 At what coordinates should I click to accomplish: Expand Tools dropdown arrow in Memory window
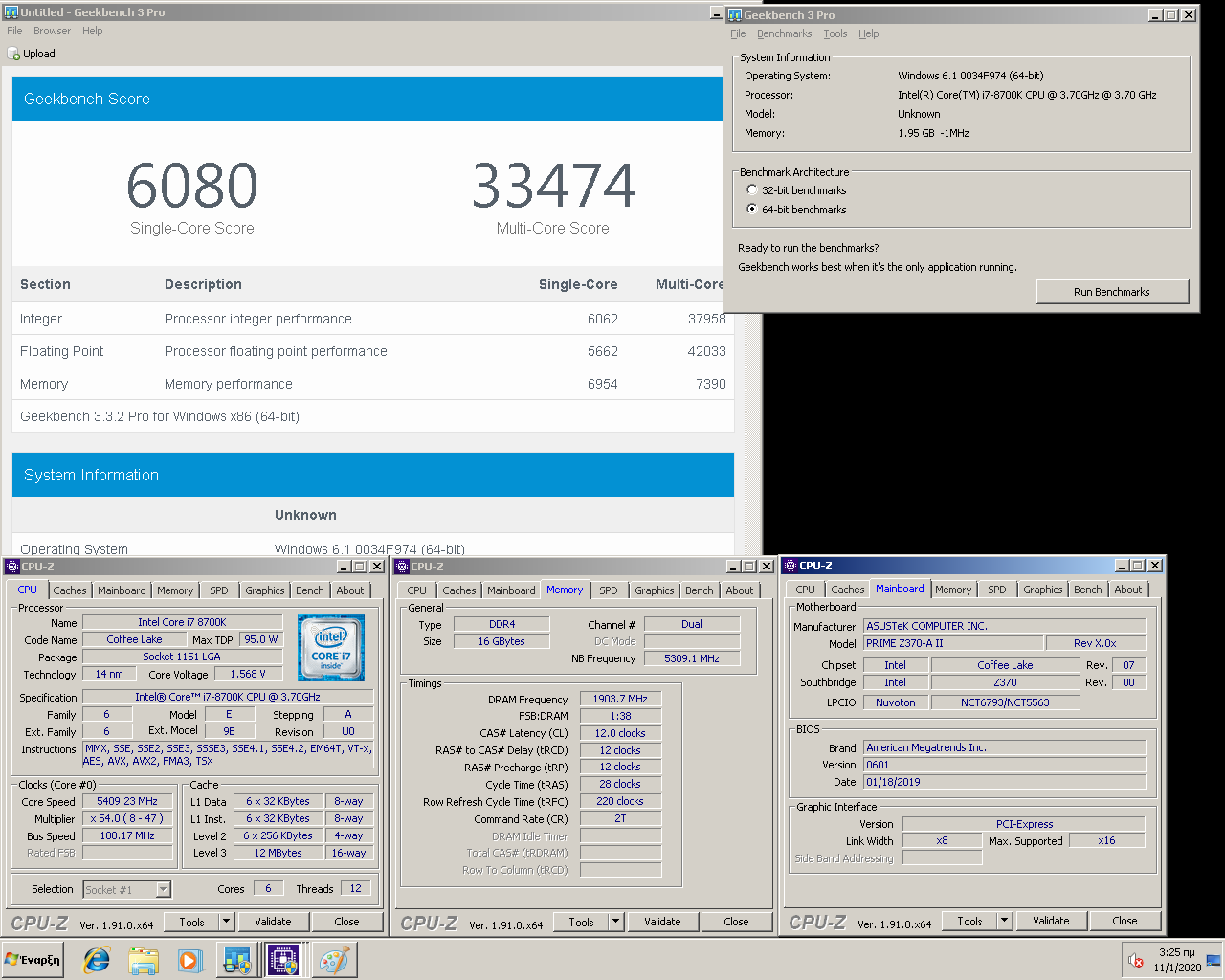pyautogui.click(x=616, y=922)
